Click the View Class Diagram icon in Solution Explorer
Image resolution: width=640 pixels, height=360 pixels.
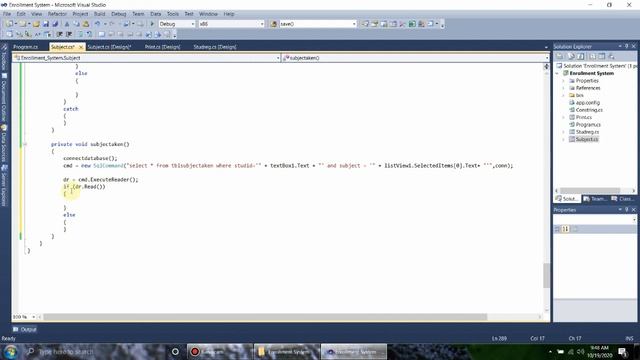[x=611, y=56]
